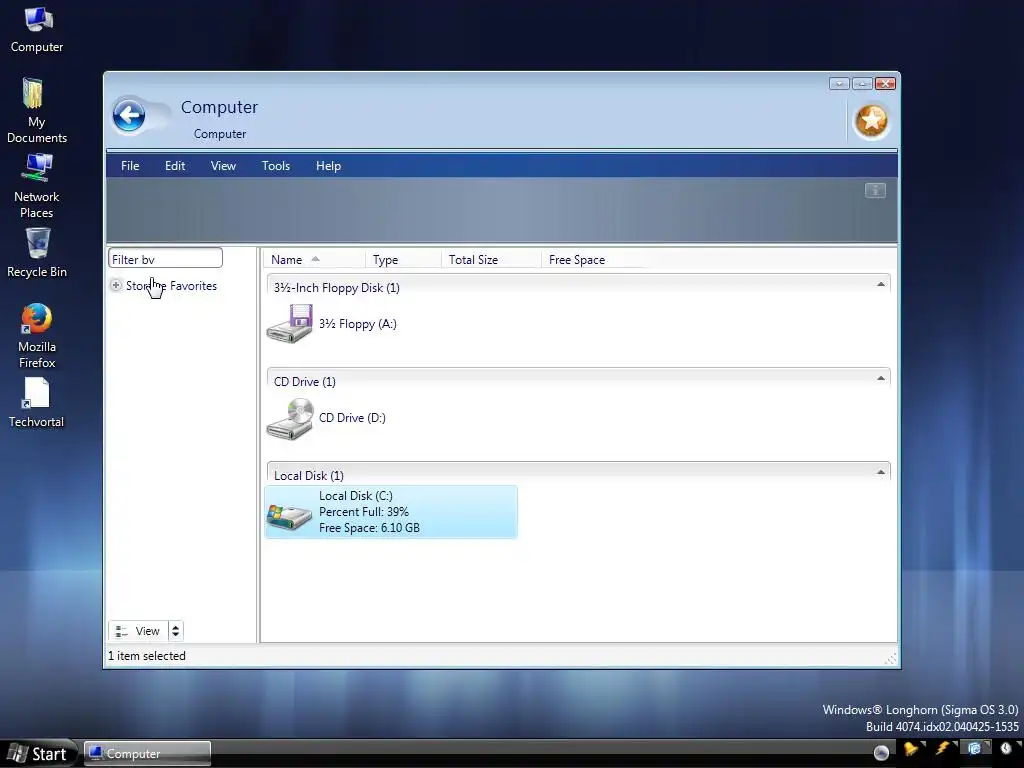The image size is (1024, 768).
Task: Click the blue sync tray icon
Action: point(974,748)
